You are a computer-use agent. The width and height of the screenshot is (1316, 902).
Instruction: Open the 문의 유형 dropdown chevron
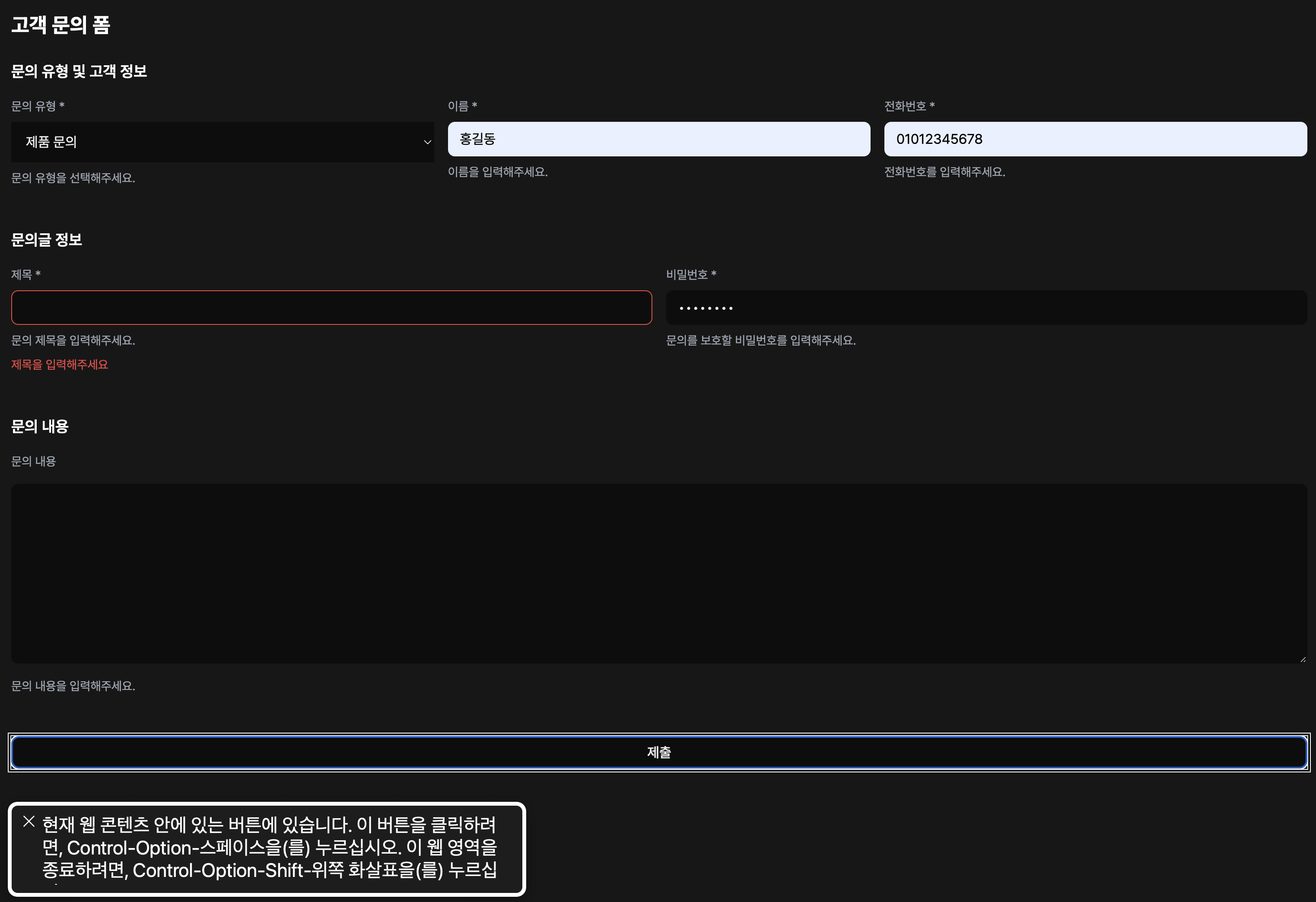[x=426, y=142]
